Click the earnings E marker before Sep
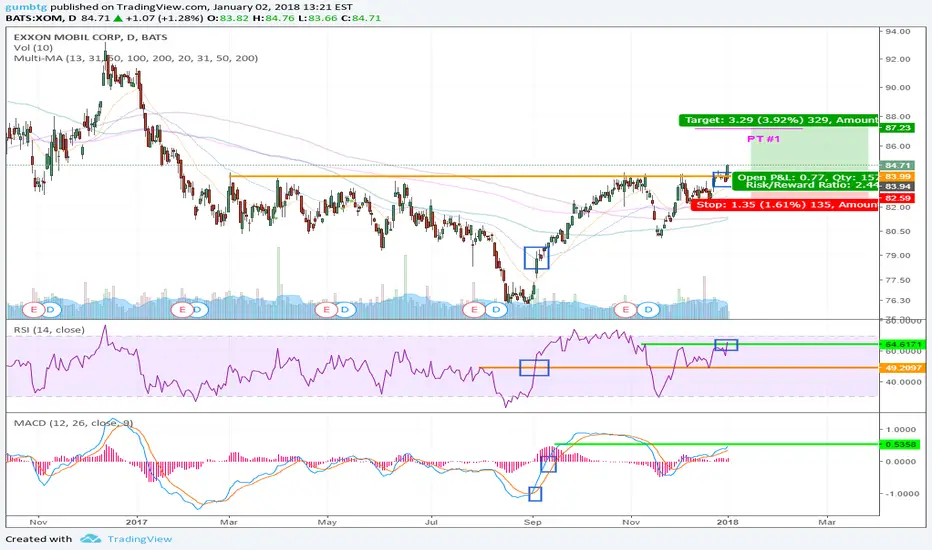932x550 pixels. [474, 309]
